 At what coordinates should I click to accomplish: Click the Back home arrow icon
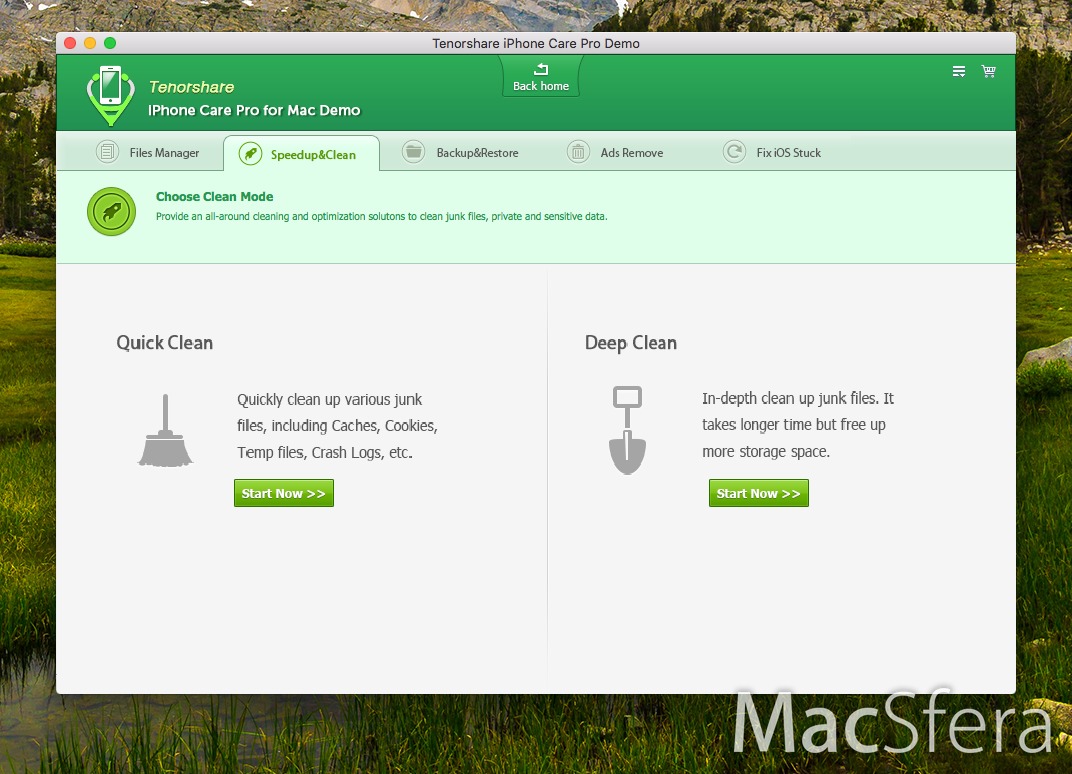pos(541,69)
